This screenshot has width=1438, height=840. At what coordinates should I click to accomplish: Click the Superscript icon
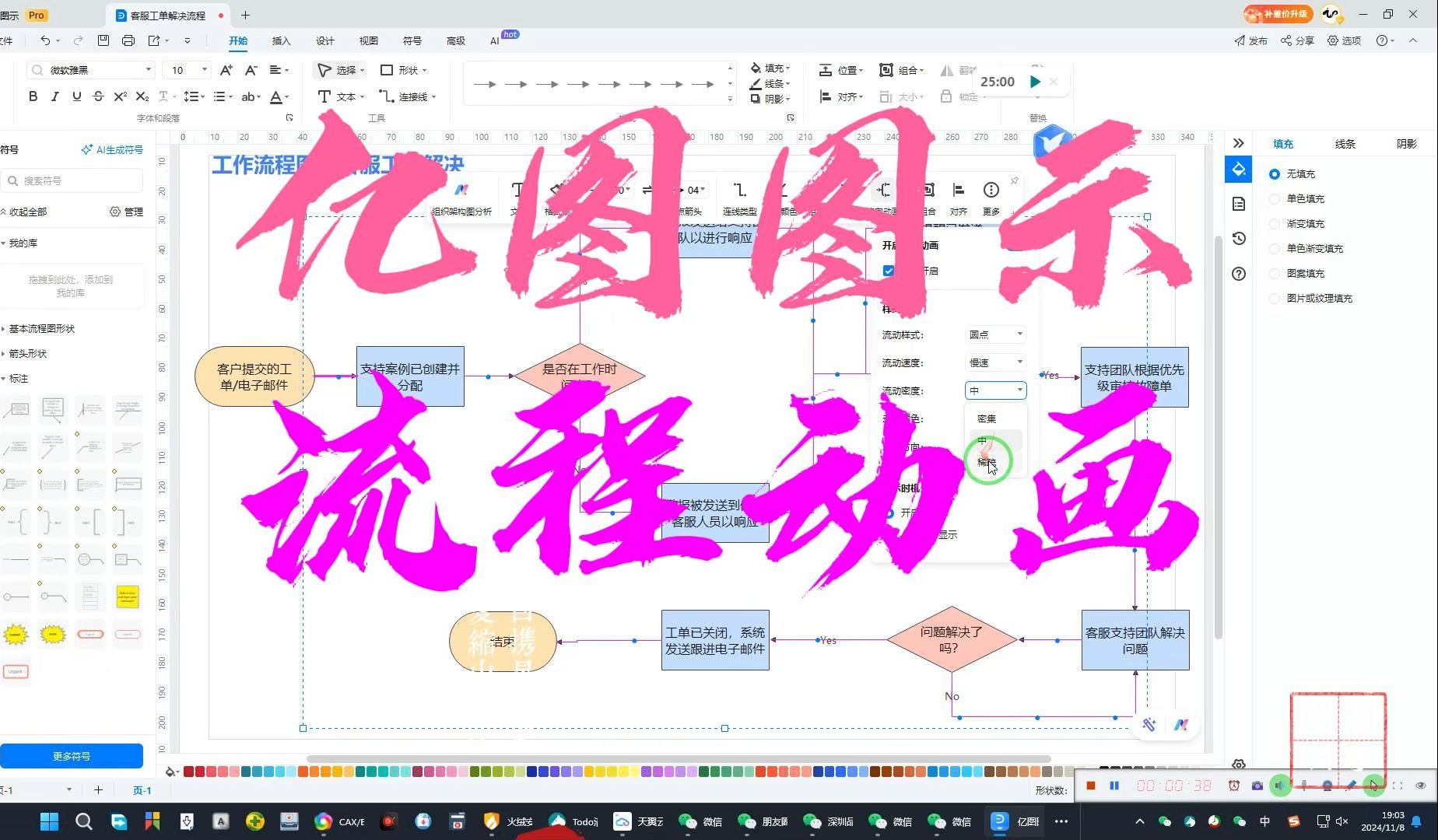(x=120, y=96)
